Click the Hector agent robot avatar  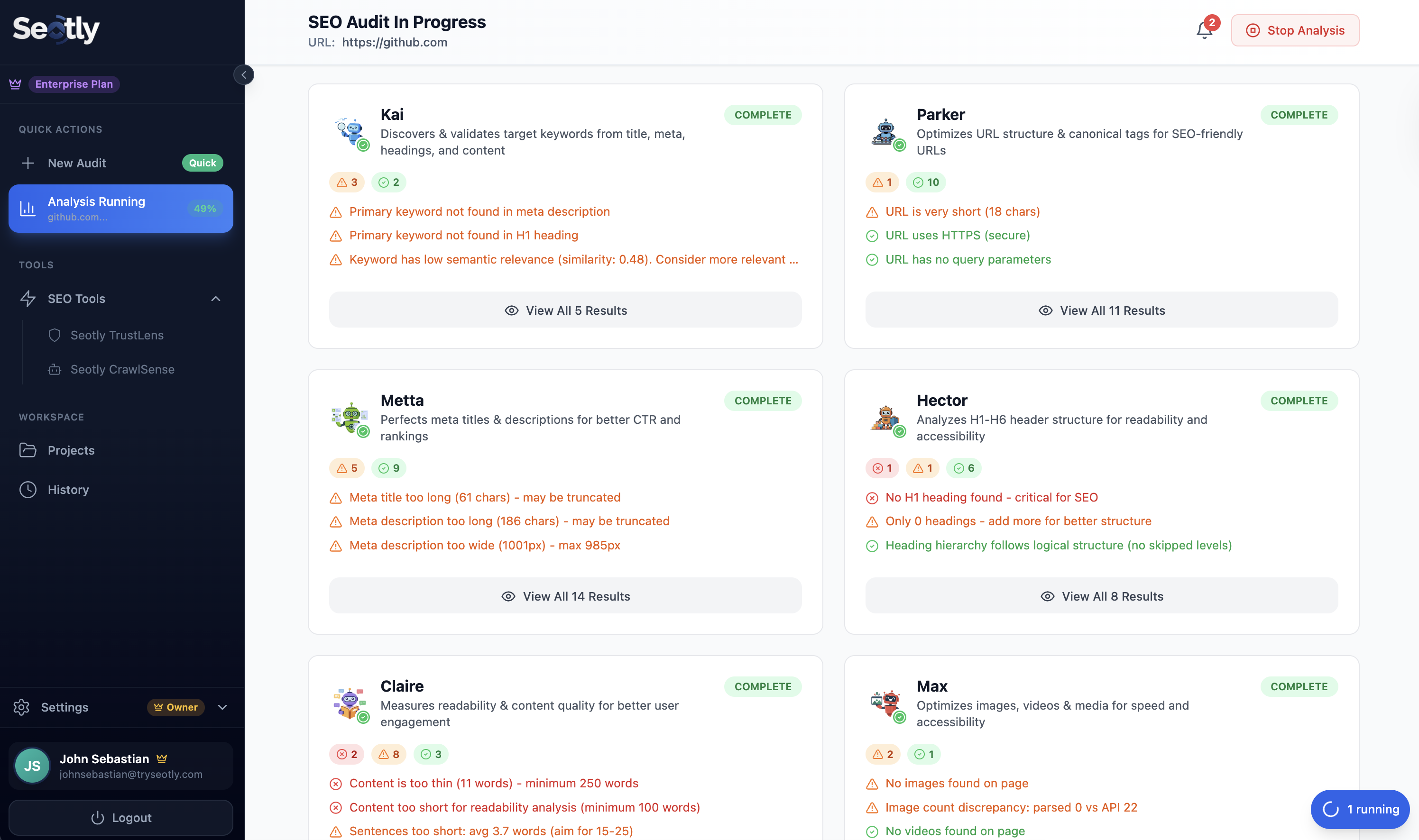pos(885,420)
